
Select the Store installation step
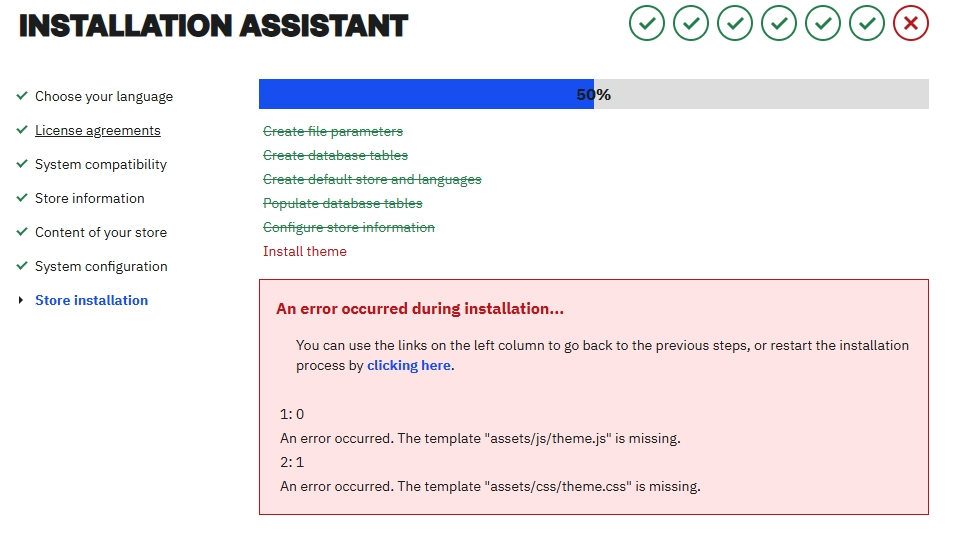[x=91, y=300]
